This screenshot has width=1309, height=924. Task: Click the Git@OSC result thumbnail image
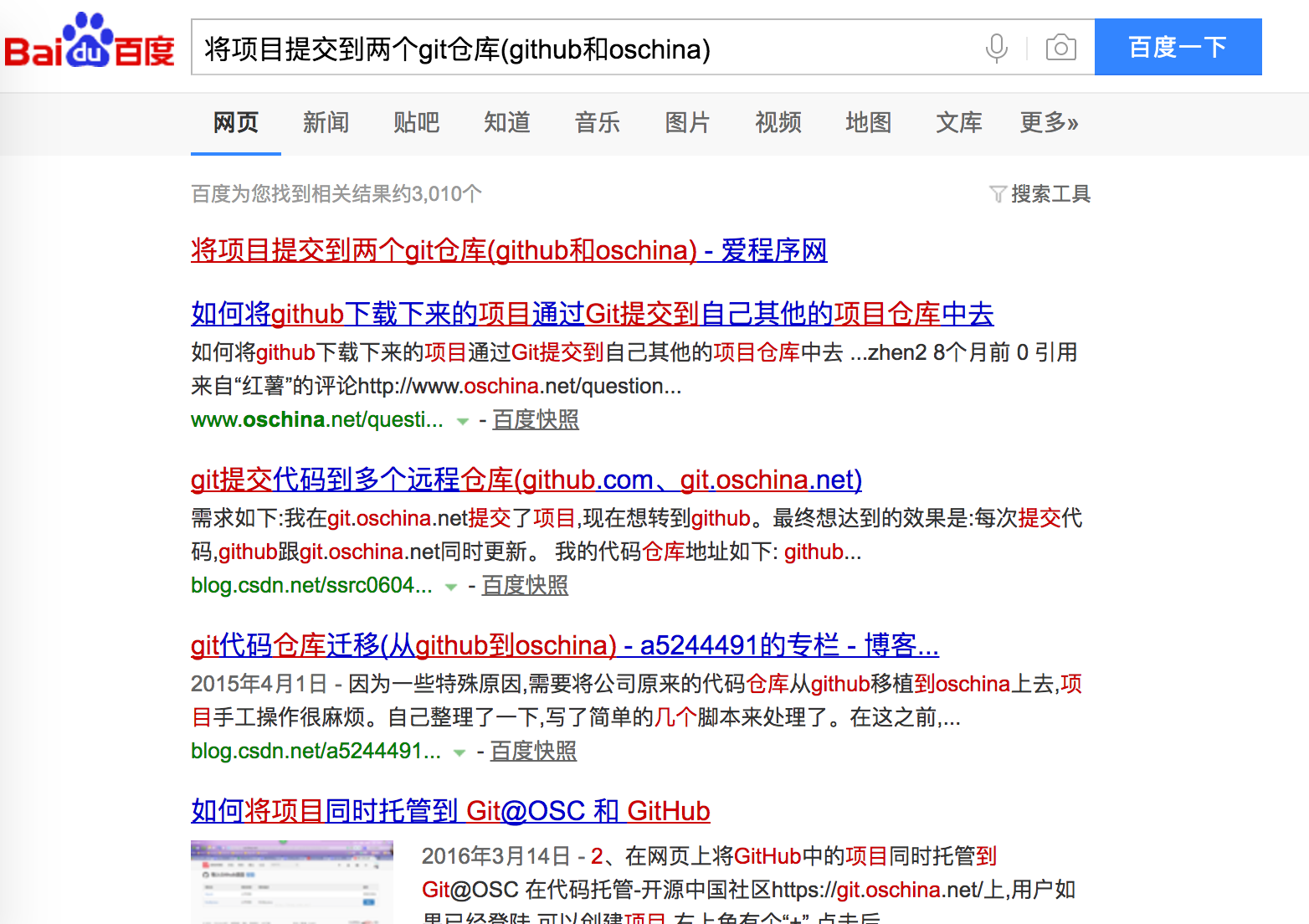pyautogui.click(x=292, y=882)
